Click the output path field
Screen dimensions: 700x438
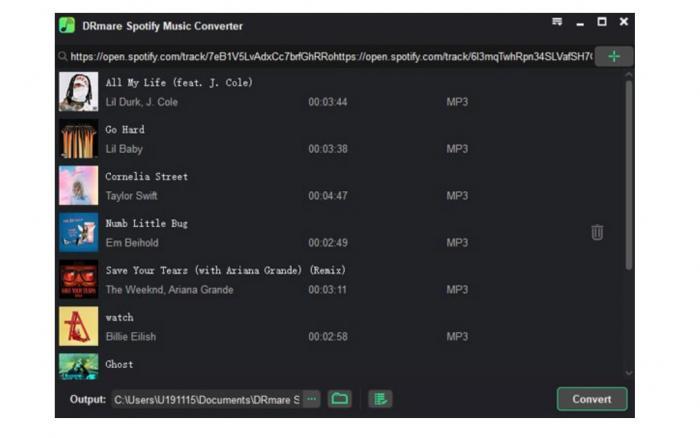click(207, 400)
